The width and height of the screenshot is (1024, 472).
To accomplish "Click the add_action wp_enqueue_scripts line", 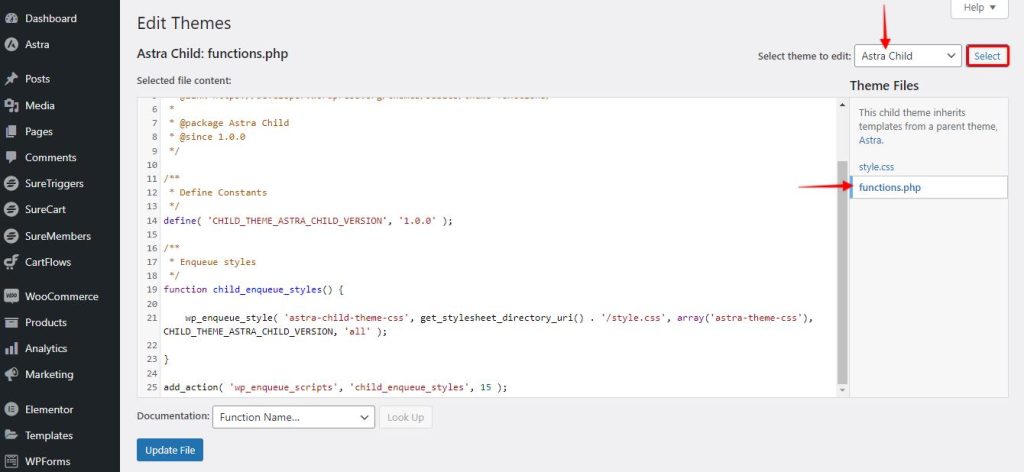I will click(x=335, y=387).
